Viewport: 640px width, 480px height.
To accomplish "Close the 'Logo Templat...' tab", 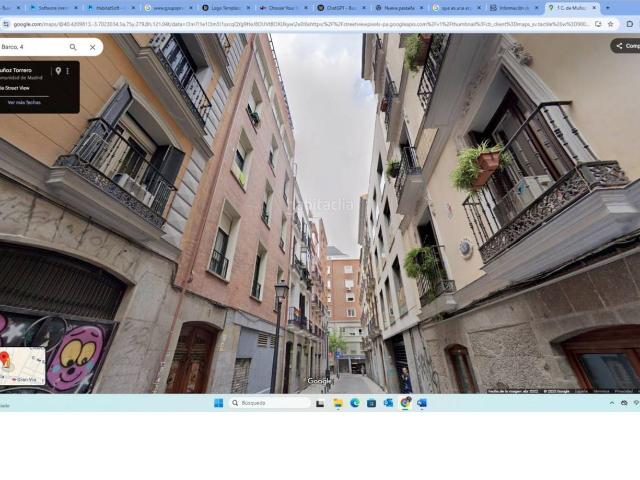I will click(249, 8).
